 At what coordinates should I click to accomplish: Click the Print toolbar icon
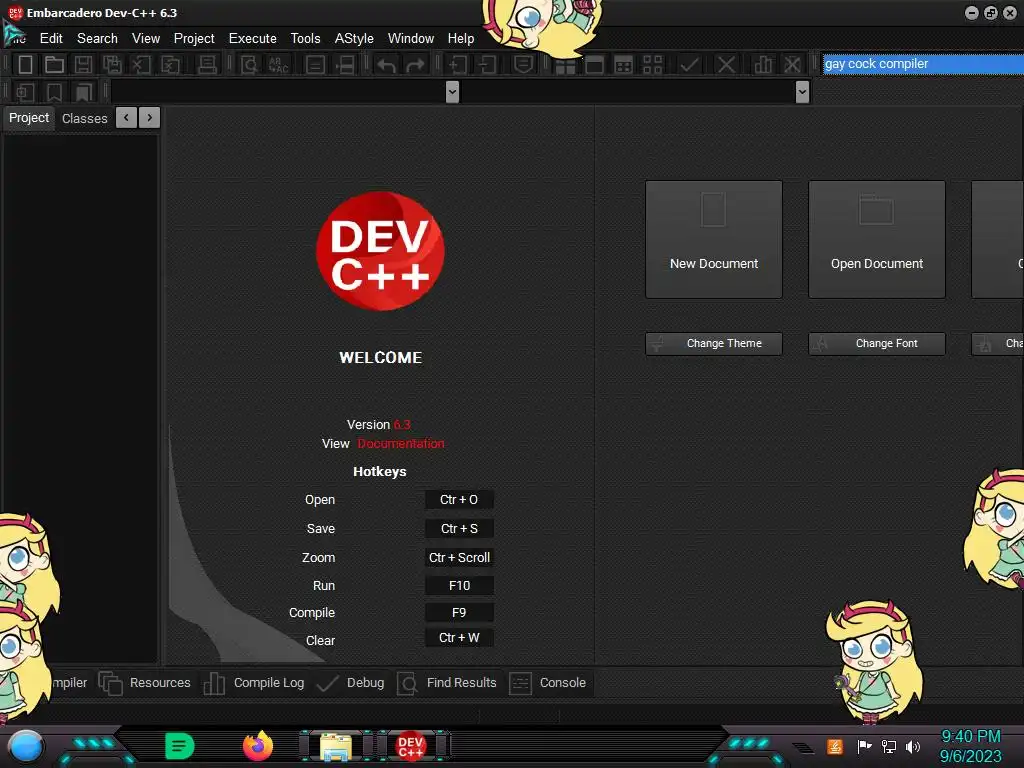(207, 64)
